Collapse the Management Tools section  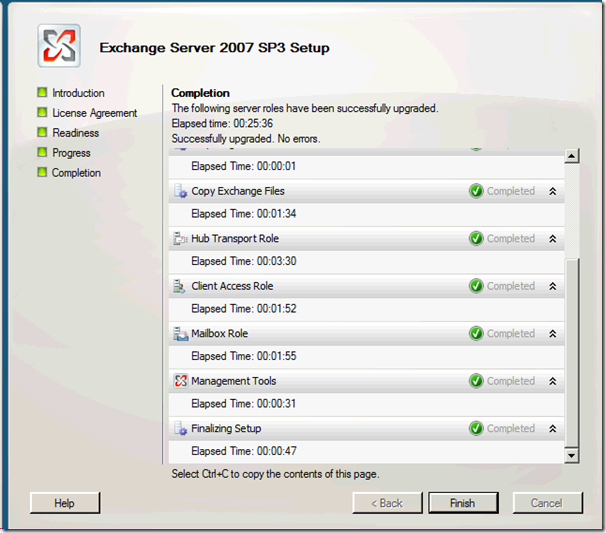click(553, 381)
